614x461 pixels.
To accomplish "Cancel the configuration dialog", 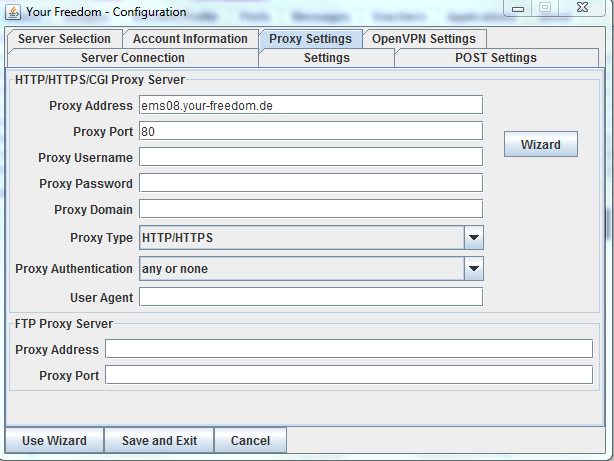I will tap(250, 440).
